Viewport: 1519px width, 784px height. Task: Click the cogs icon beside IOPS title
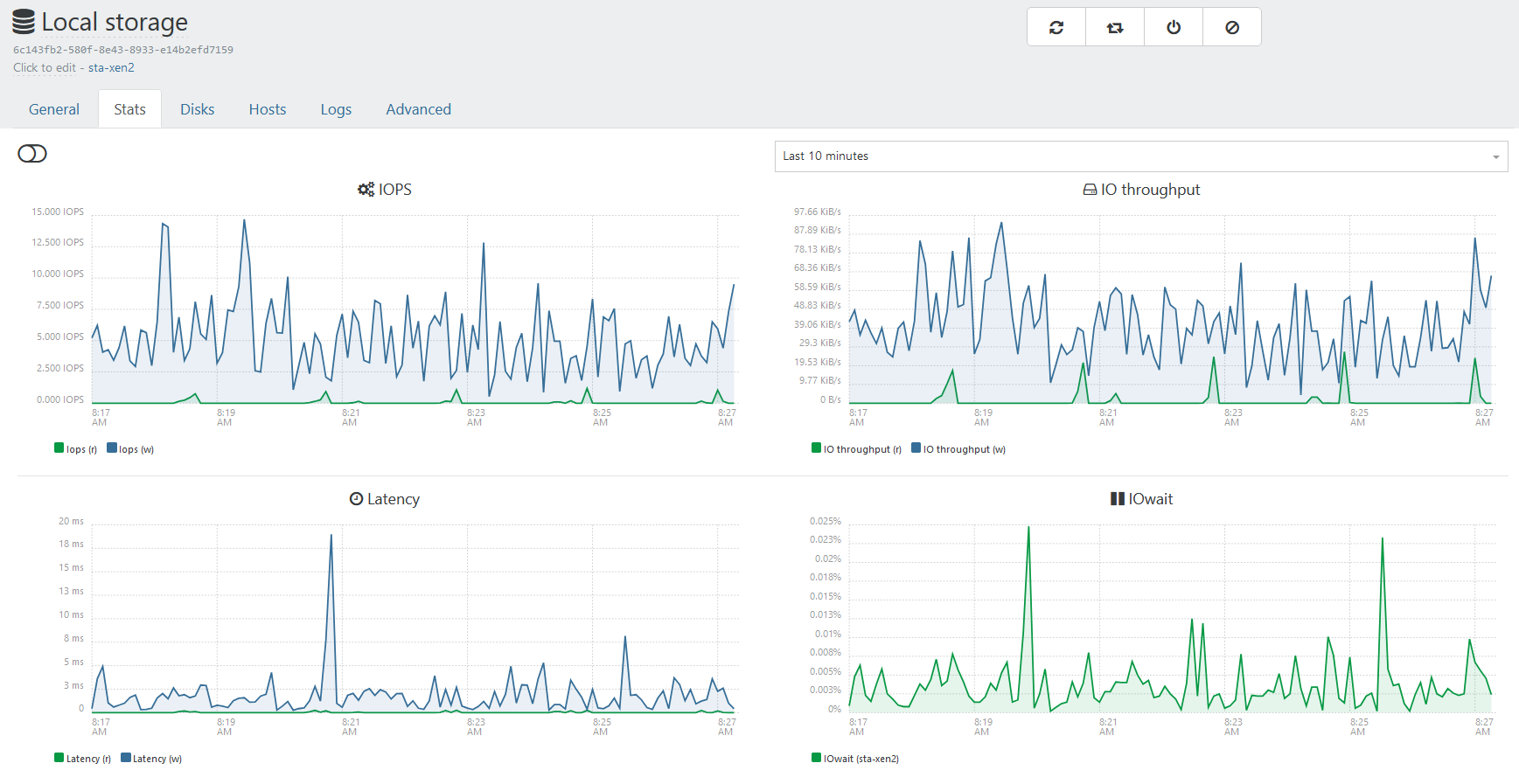click(x=366, y=190)
